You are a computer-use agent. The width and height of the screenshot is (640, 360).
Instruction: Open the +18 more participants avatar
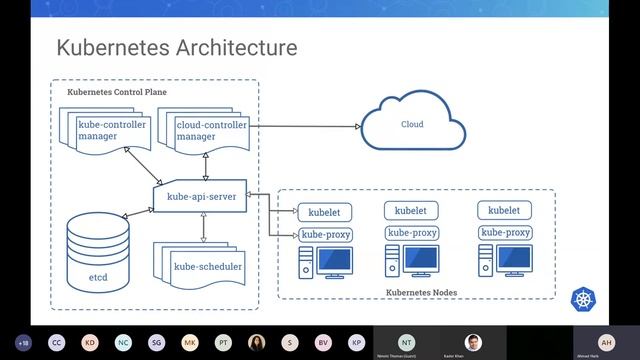tap(23, 343)
